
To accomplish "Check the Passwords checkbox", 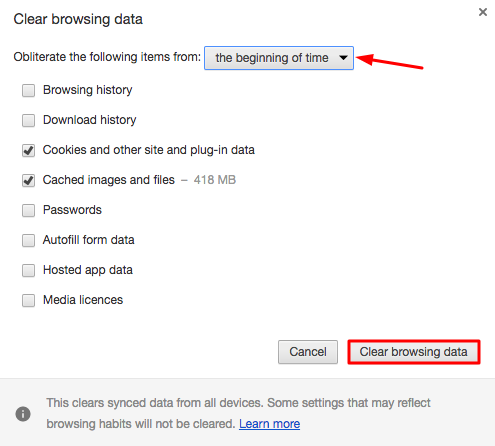I will click(x=28, y=210).
